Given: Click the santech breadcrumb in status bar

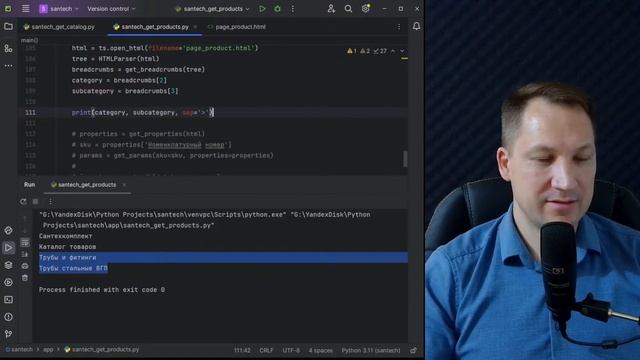Looking at the screenshot, I should pos(20,350).
